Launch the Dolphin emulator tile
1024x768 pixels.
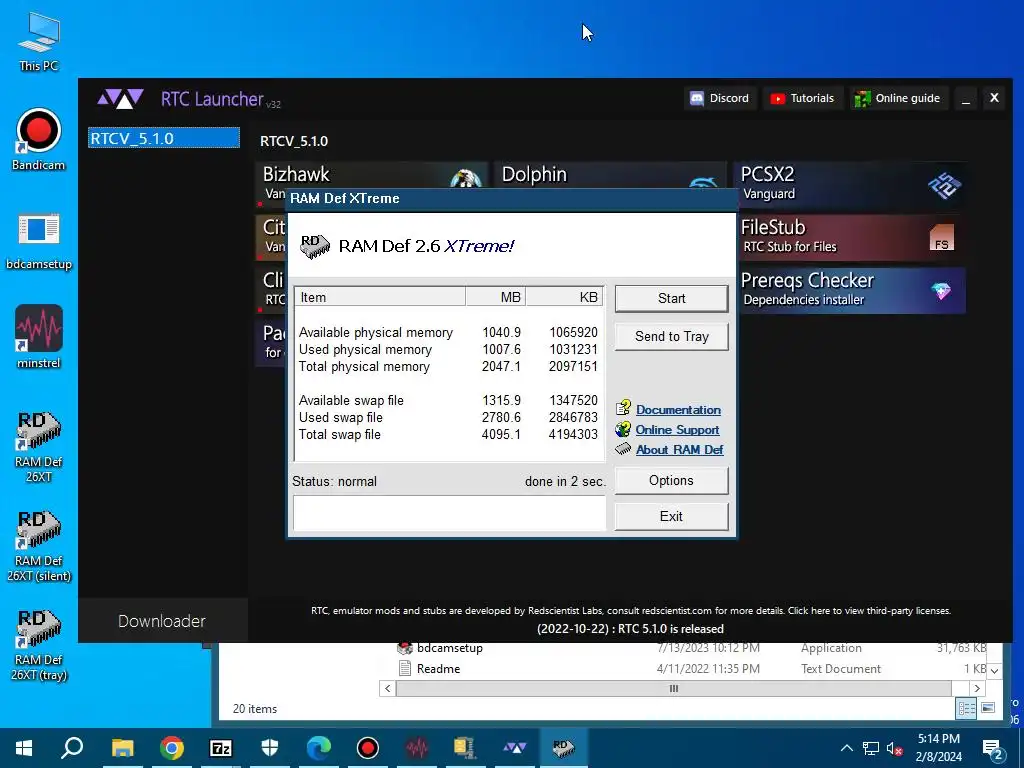click(x=610, y=175)
